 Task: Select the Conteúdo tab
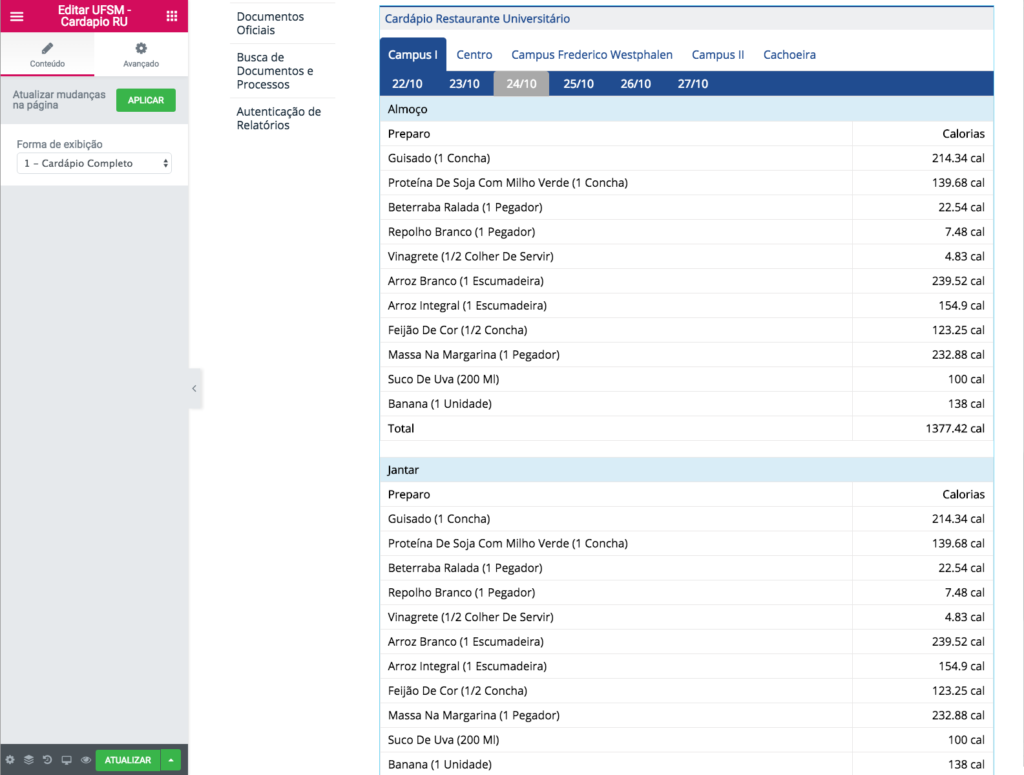[47, 55]
